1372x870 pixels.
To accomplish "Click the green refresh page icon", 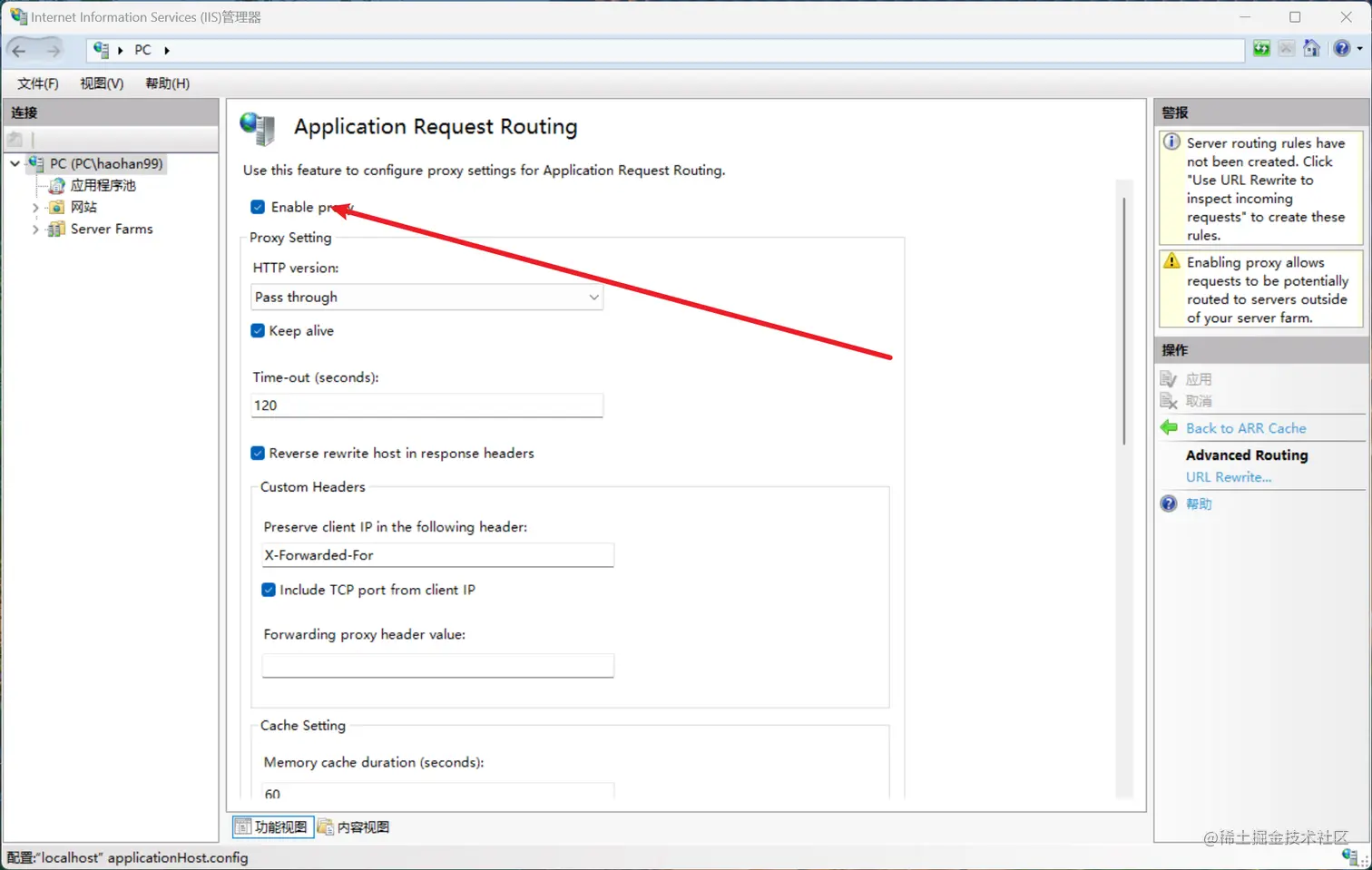I will point(1261,49).
